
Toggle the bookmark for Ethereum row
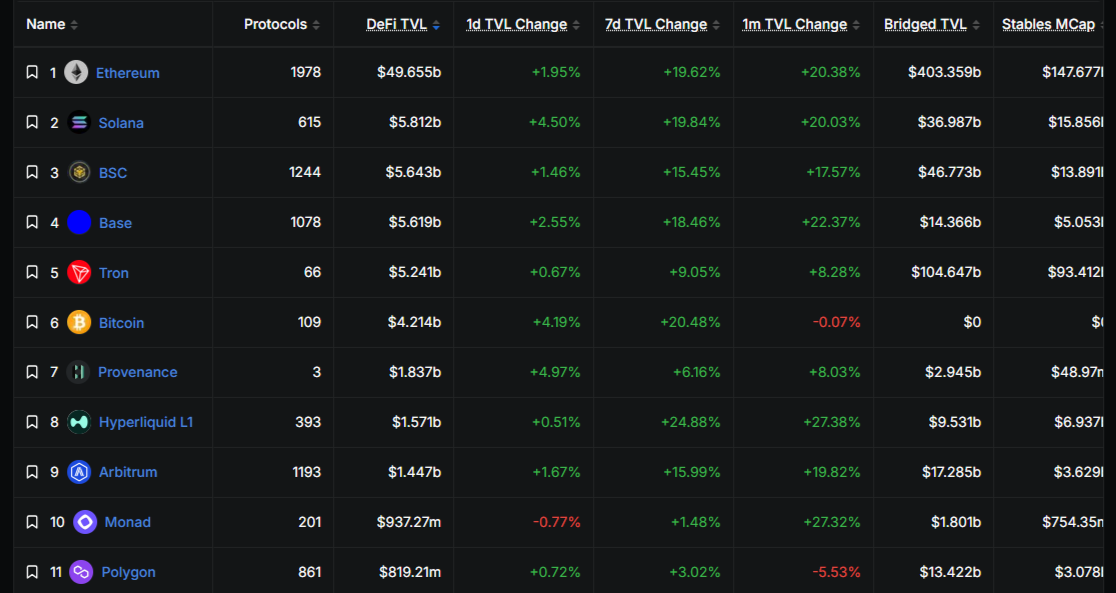(x=32, y=73)
